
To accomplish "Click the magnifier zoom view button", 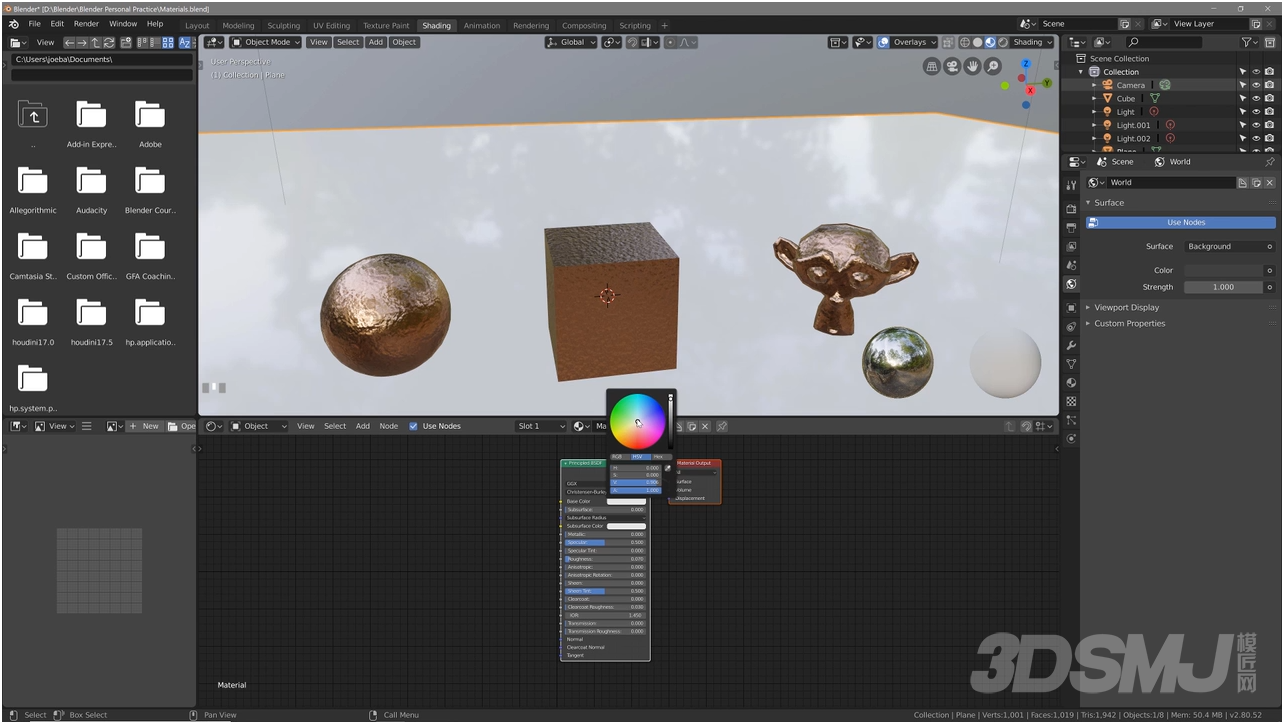I will pos(992,66).
